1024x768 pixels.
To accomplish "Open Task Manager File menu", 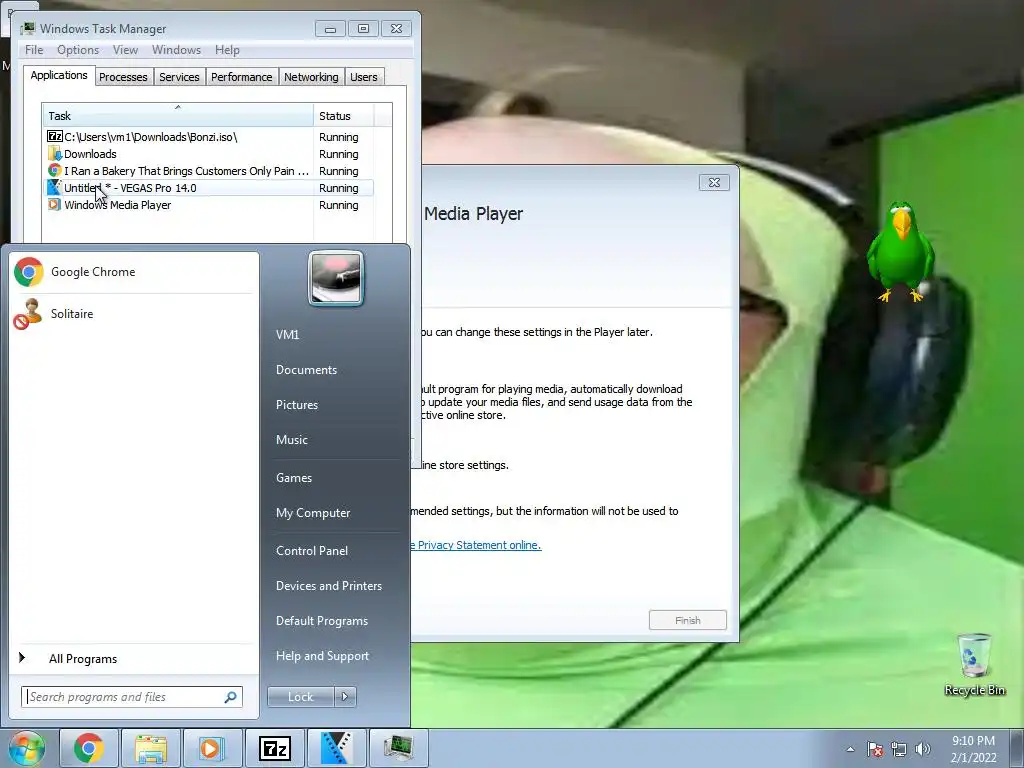I will [x=34, y=50].
